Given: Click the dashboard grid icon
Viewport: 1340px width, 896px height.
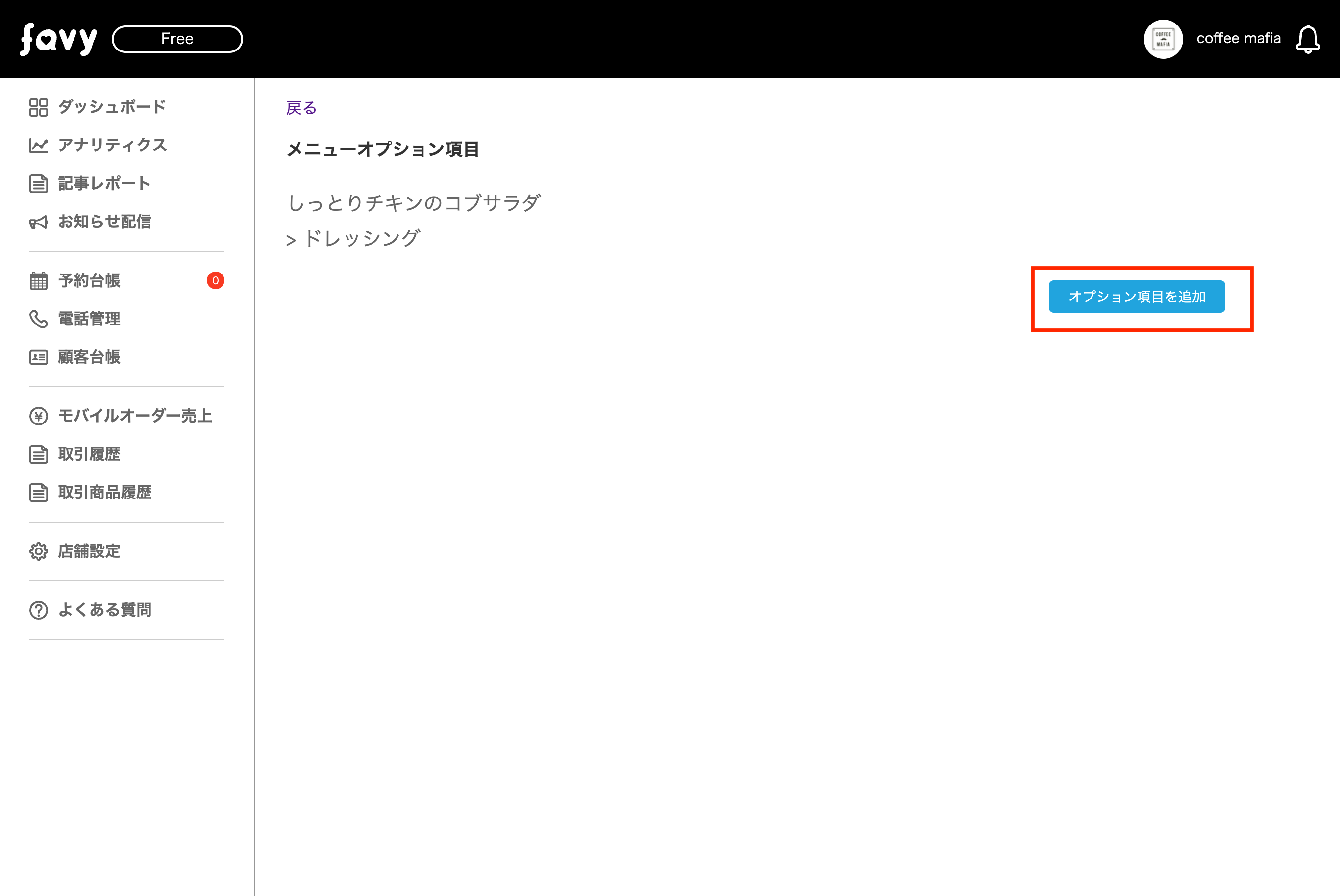Looking at the screenshot, I should pyautogui.click(x=38, y=107).
